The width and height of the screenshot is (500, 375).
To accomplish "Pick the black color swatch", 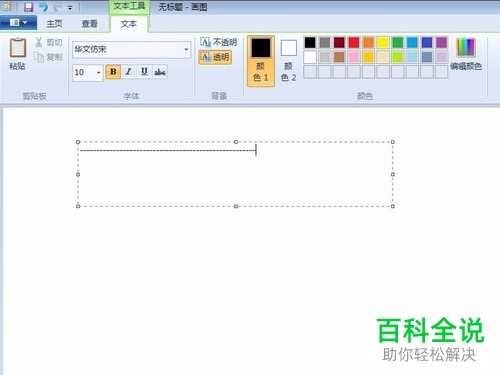I will 310,43.
